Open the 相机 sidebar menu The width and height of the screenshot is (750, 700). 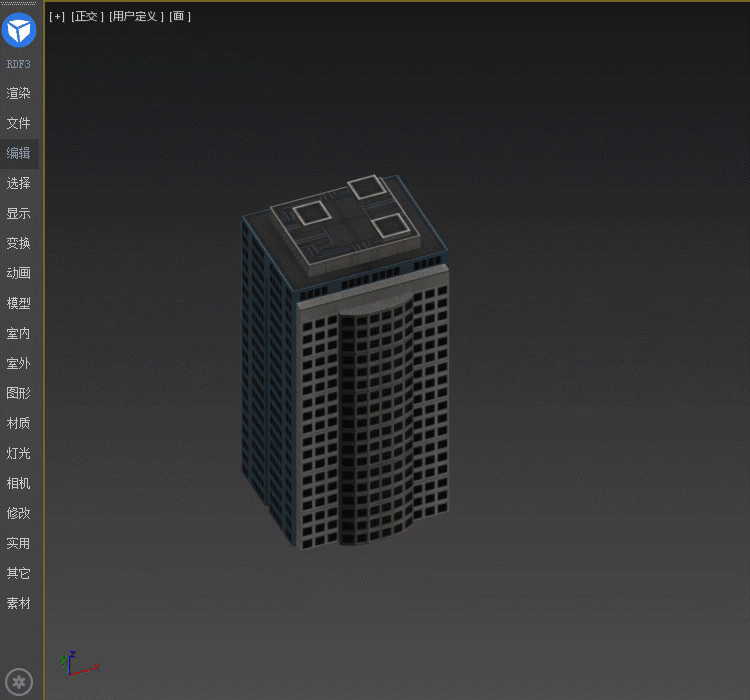coord(19,483)
